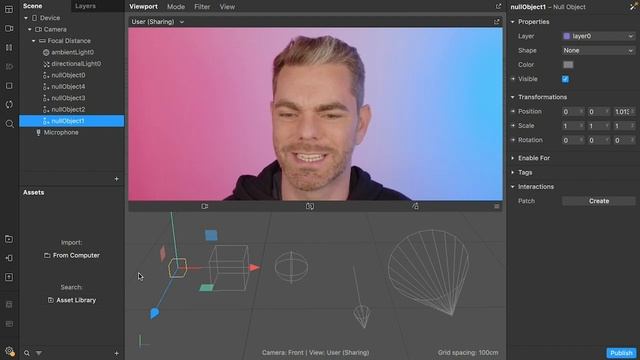This screenshot has height=360, width=640.
Task: Add a new asset with the Assets plus
Action: click(116, 353)
